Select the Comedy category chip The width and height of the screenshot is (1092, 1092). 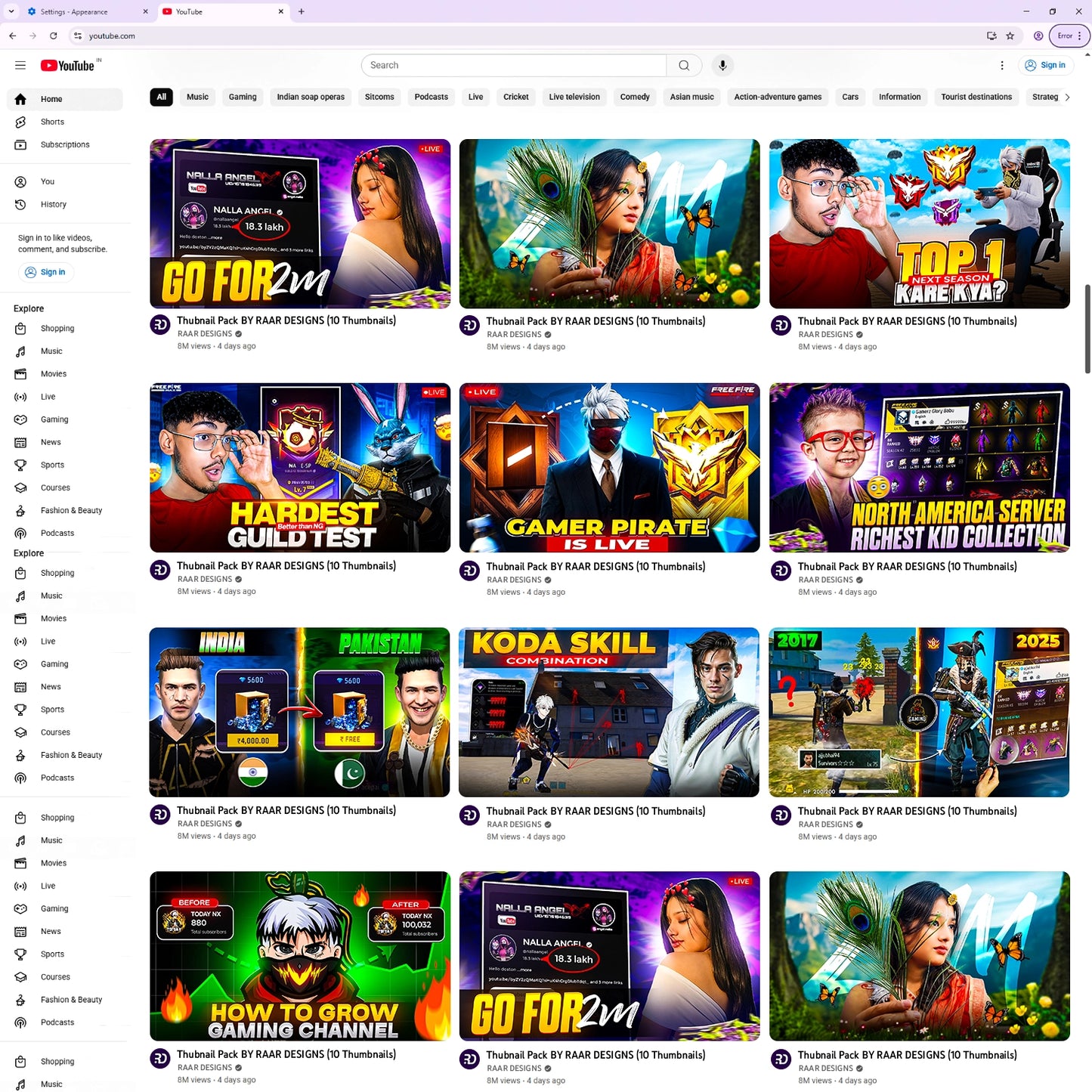pyautogui.click(x=634, y=97)
